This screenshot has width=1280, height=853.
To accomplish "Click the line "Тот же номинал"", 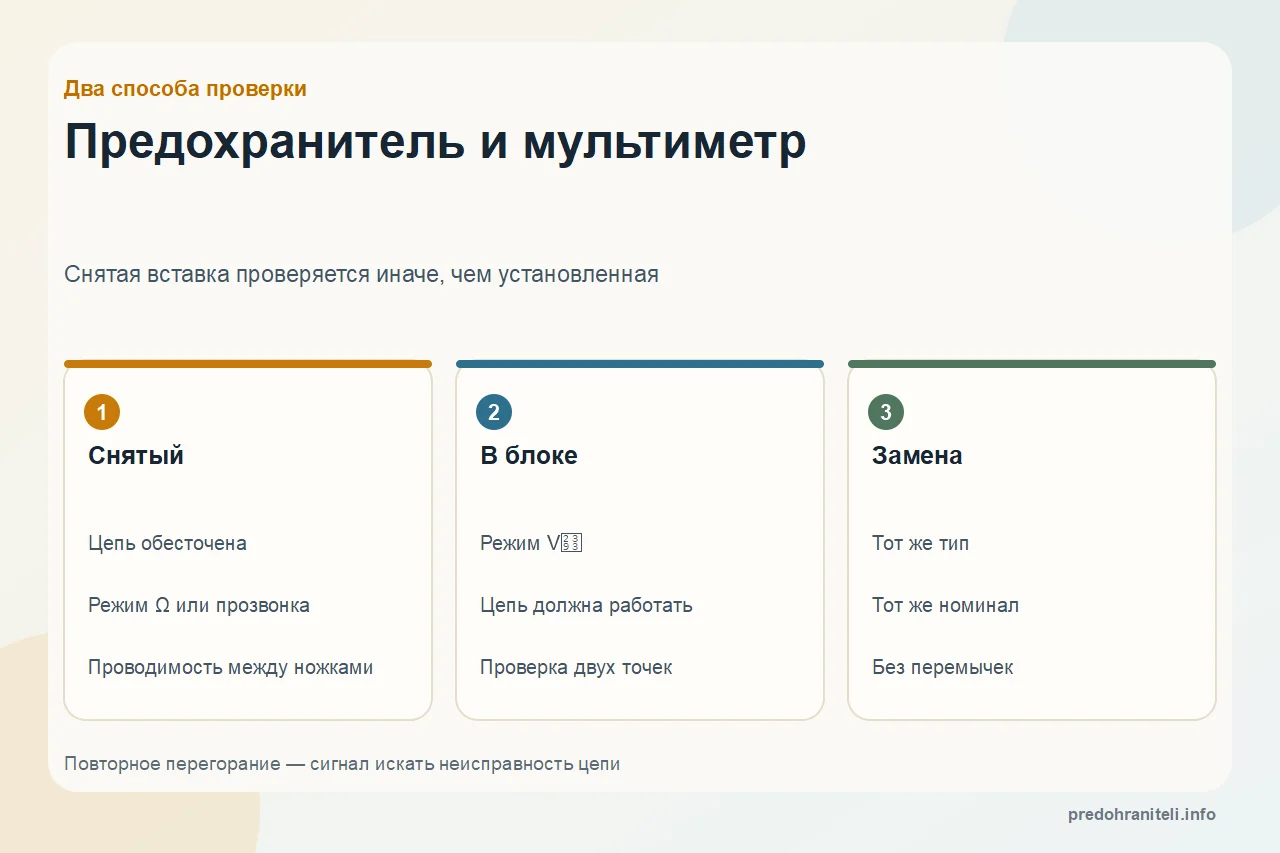I will [945, 605].
